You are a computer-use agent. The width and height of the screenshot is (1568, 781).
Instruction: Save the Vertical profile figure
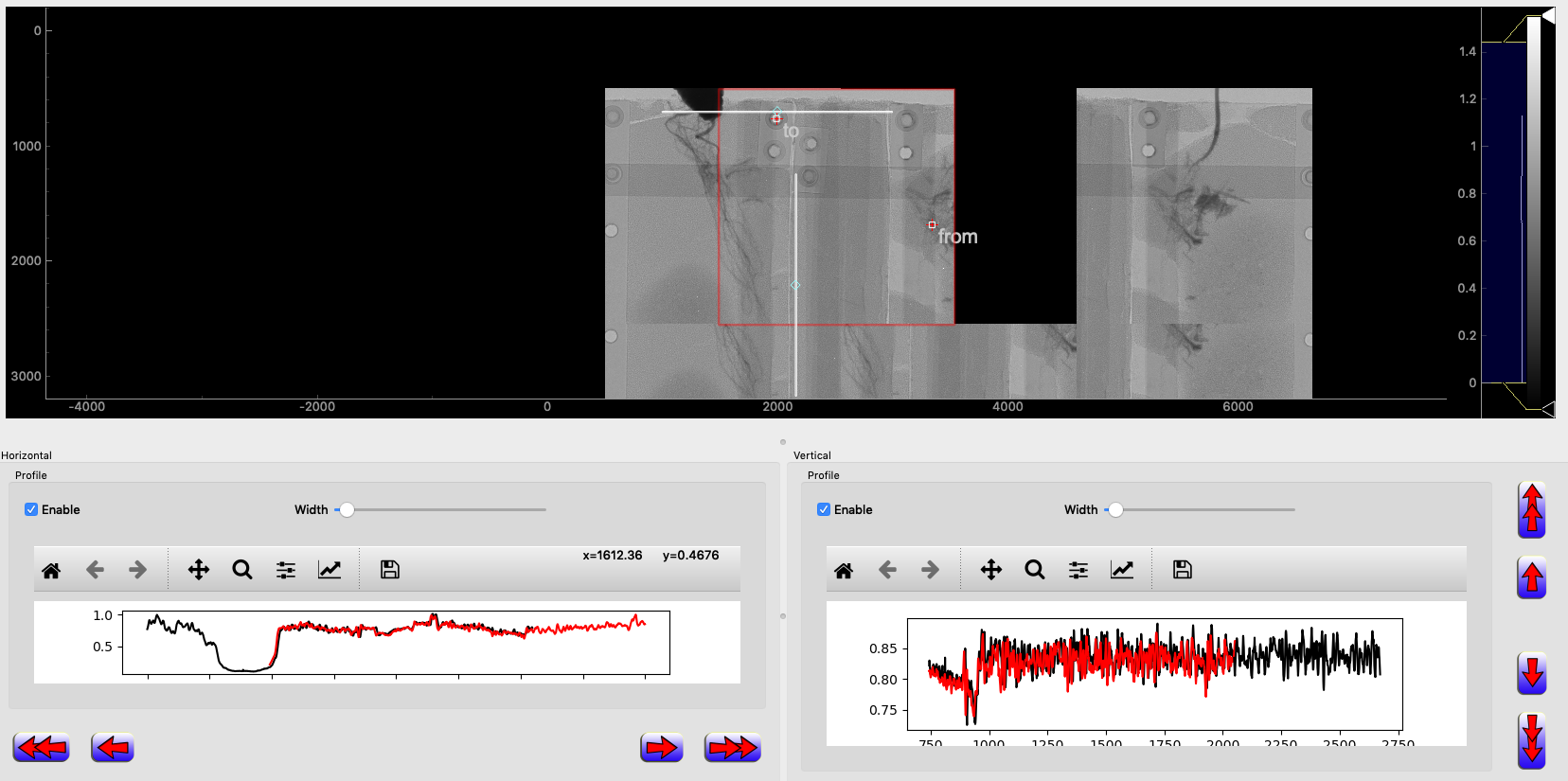point(1182,570)
